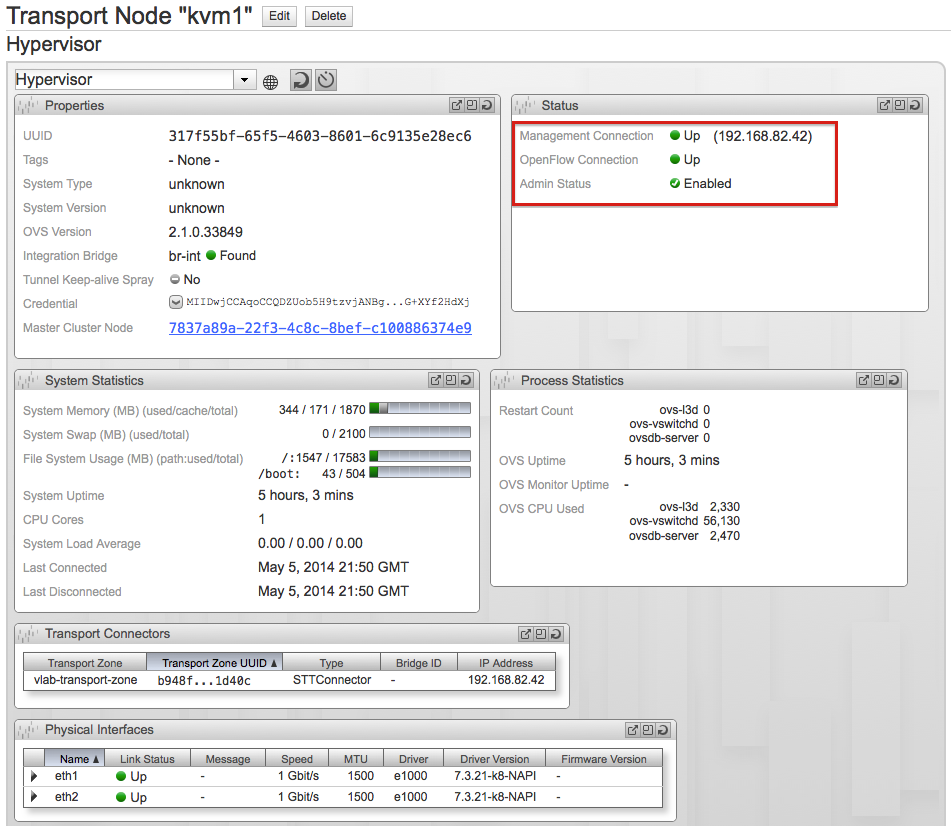Click the Management Connection Up status indicator
Image resolution: width=951 pixels, height=826 pixels.
[x=675, y=136]
